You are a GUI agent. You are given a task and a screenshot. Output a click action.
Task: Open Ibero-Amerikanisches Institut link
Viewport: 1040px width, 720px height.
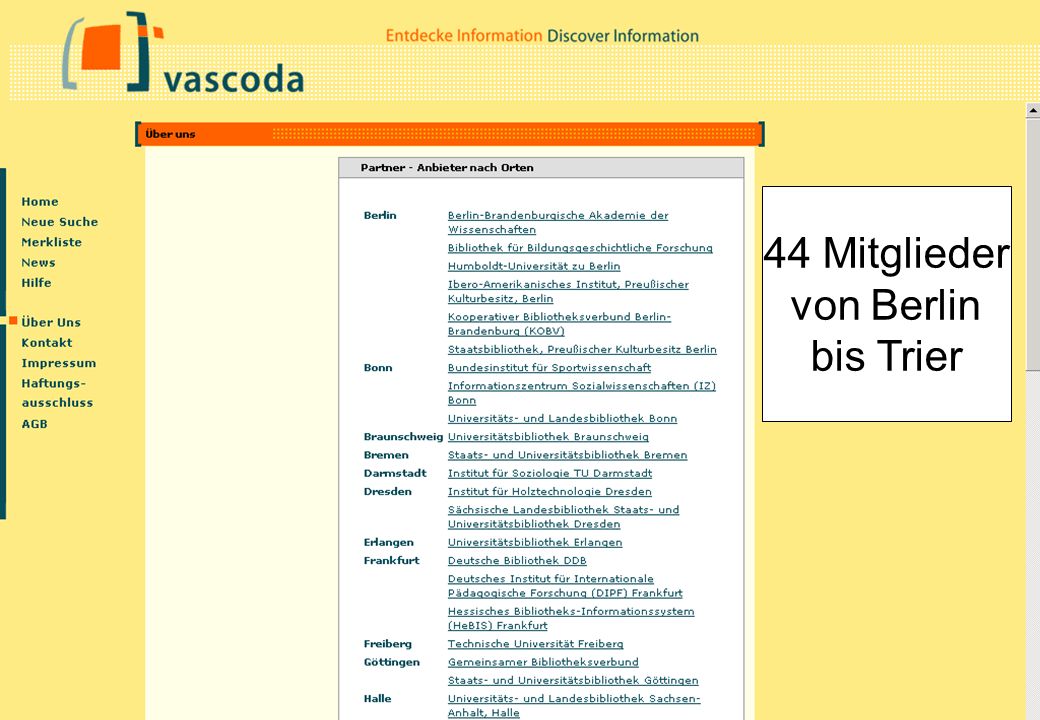point(568,292)
